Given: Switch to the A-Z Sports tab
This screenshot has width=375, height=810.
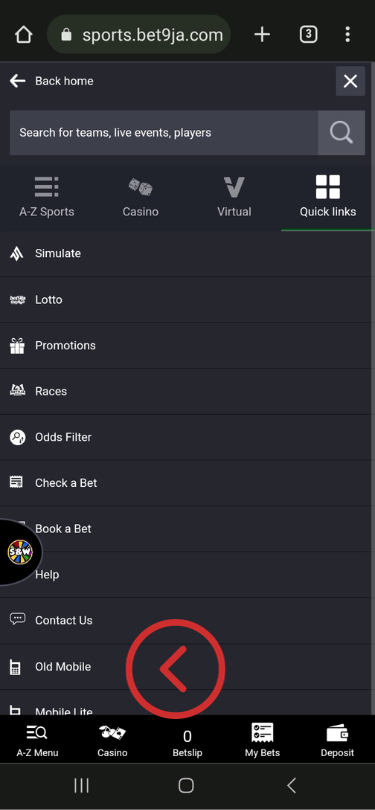Looking at the screenshot, I should [x=46, y=197].
